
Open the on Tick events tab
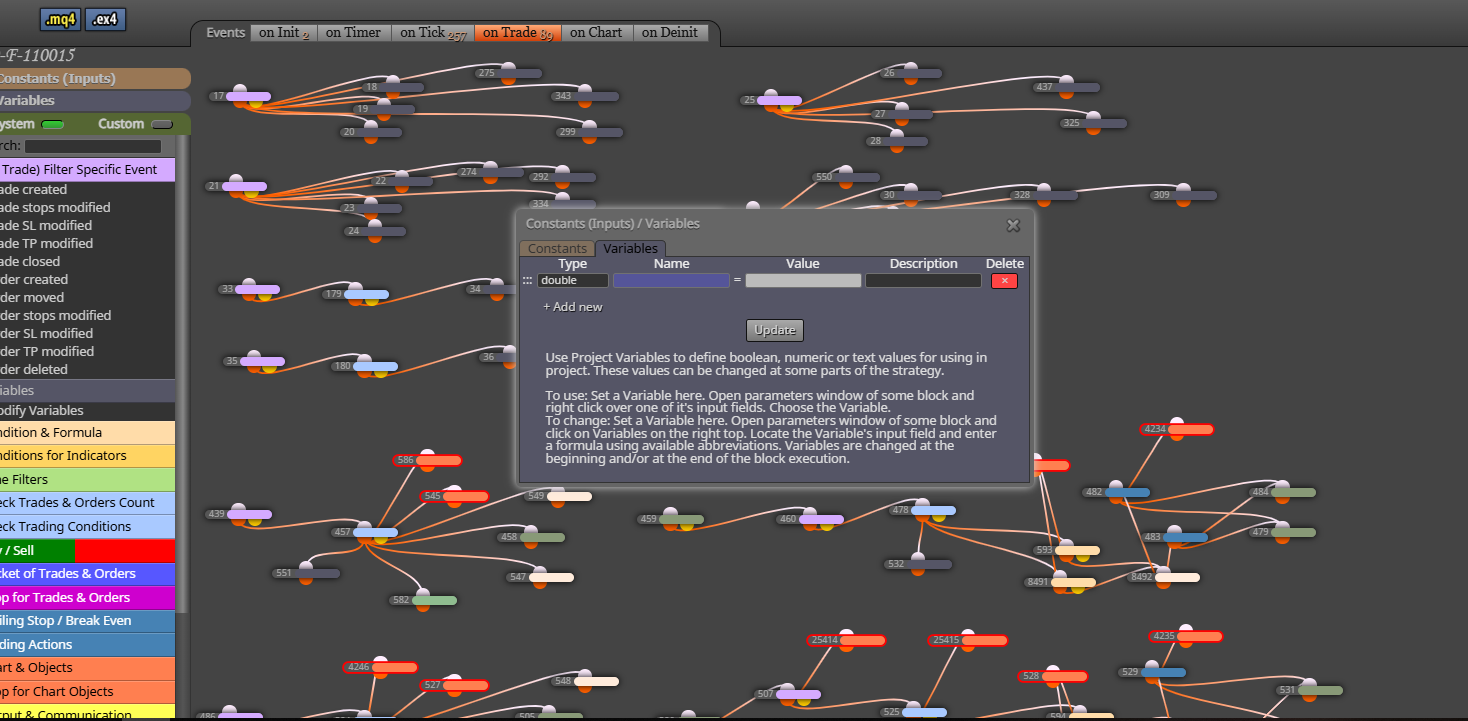click(432, 33)
